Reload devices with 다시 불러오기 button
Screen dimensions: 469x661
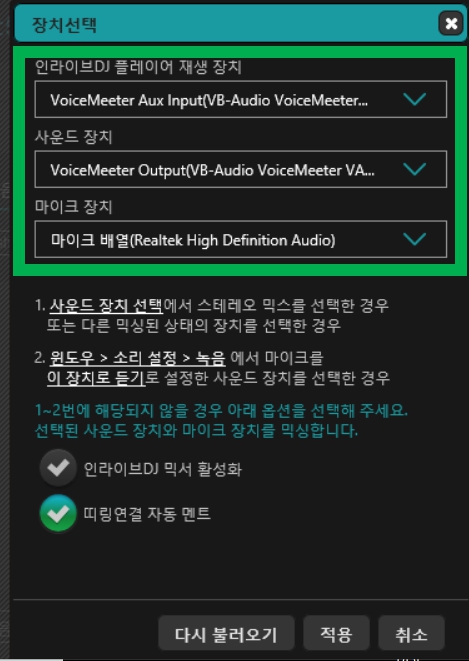pyautogui.click(x=226, y=633)
